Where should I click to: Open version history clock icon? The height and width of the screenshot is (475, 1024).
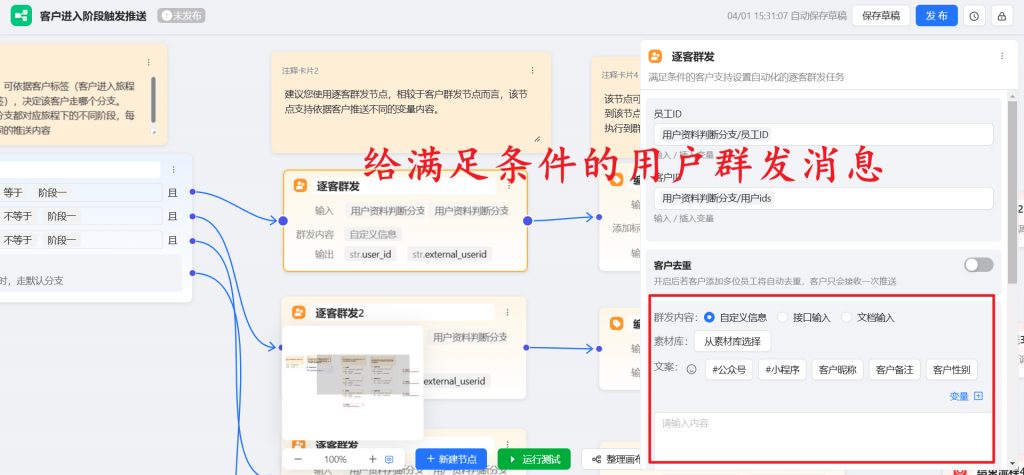974,16
